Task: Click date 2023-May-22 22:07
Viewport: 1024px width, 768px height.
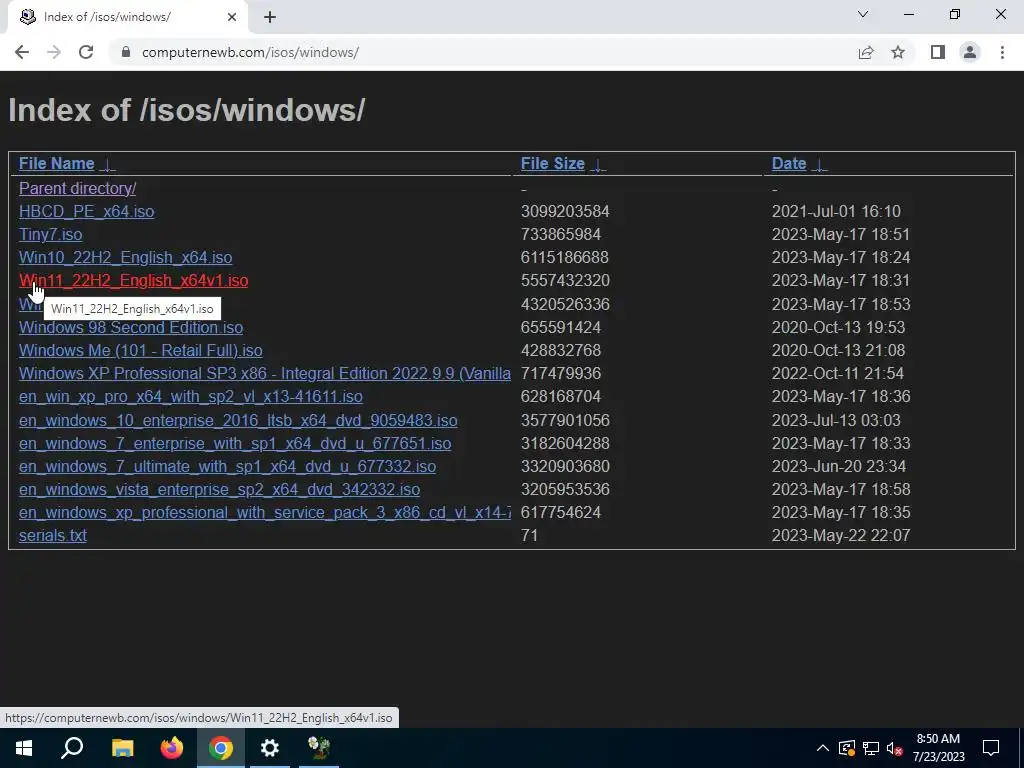Action: point(841,536)
